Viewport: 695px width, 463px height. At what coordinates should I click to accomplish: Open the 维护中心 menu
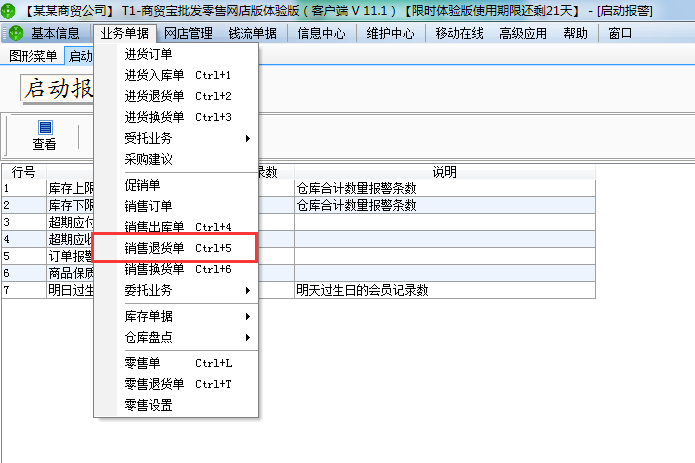(x=390, y=33)
